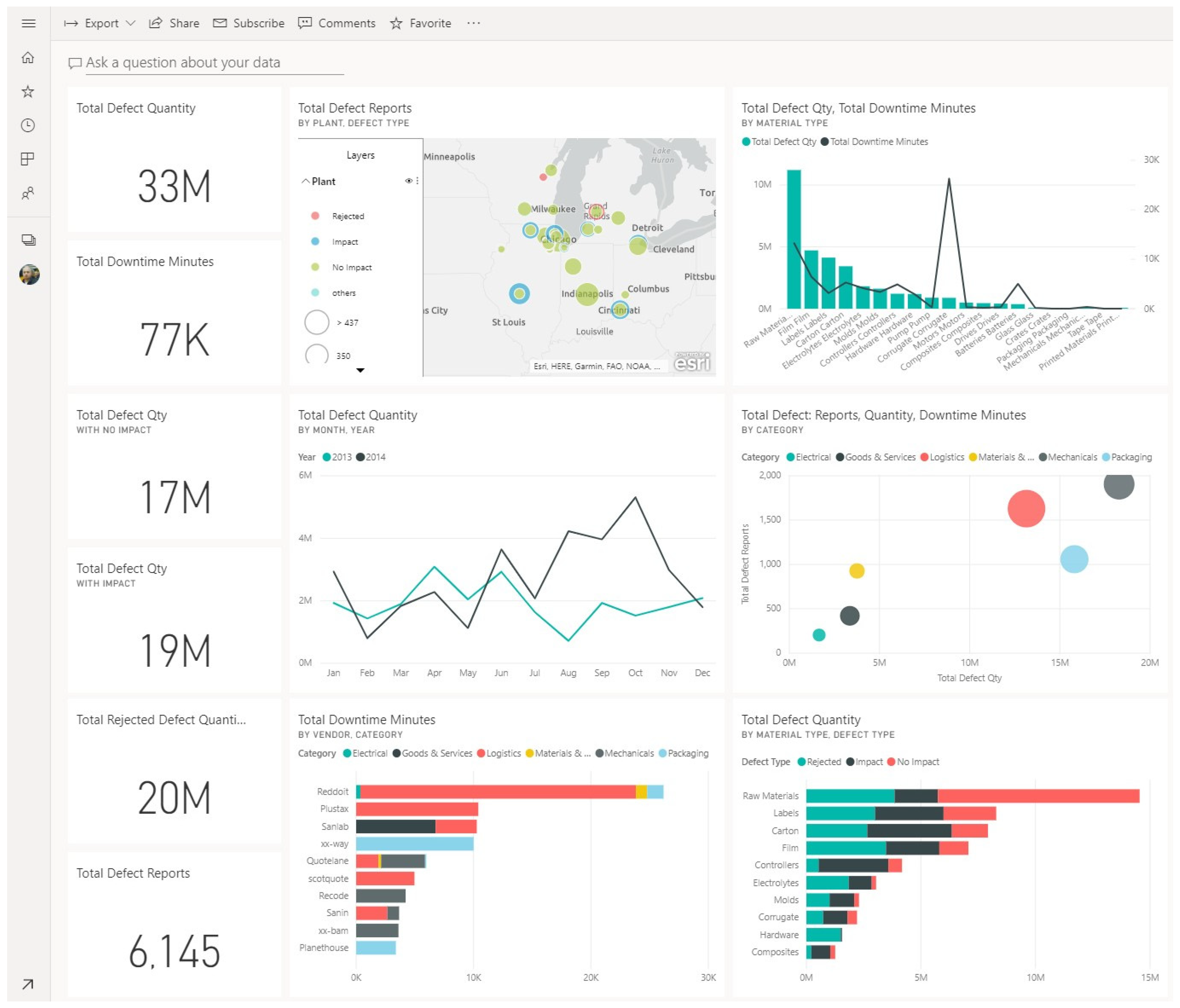Collapse the Plant layer chevron
The image size is (1180, 1008).
(x=305, y=181)
